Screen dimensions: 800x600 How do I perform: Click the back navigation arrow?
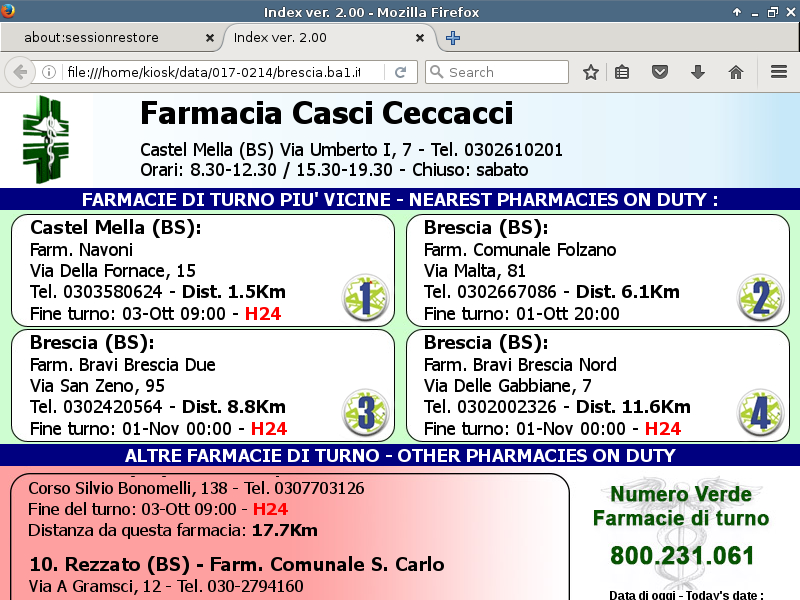20,72
